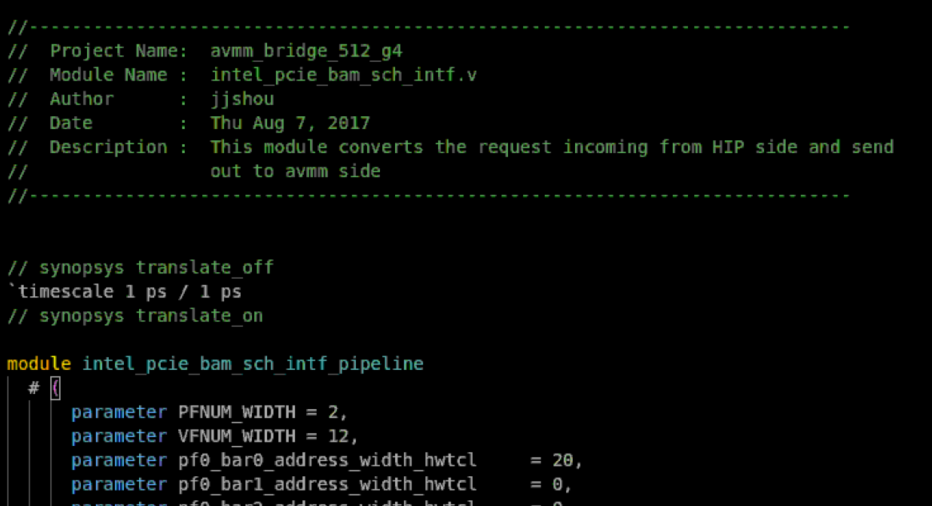Click 'parameter' keyword before PFNUM_WIDTH
The width and height of the screenshot is (932, 506).
(119, 412)
